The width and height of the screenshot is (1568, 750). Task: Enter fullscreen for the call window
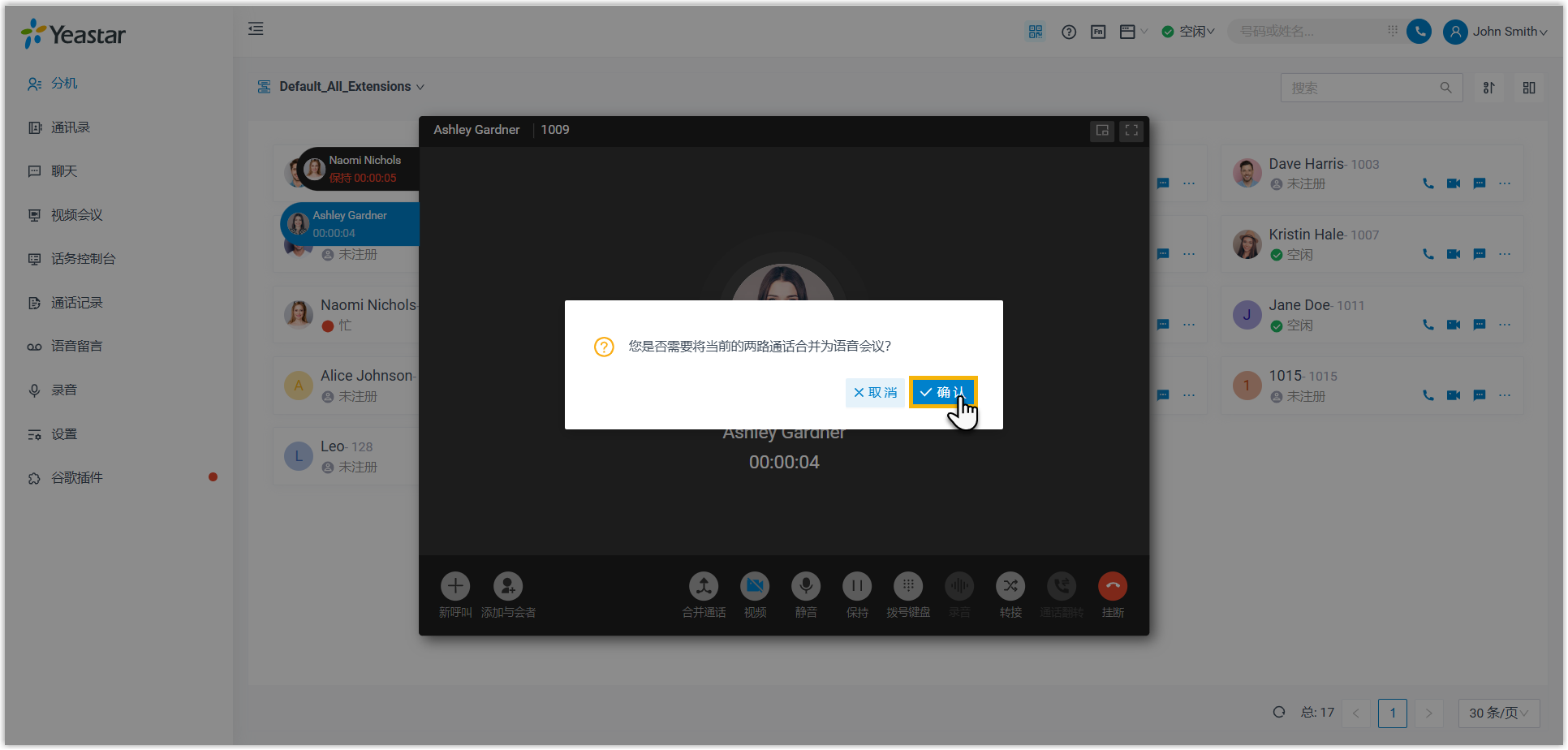1131,131
